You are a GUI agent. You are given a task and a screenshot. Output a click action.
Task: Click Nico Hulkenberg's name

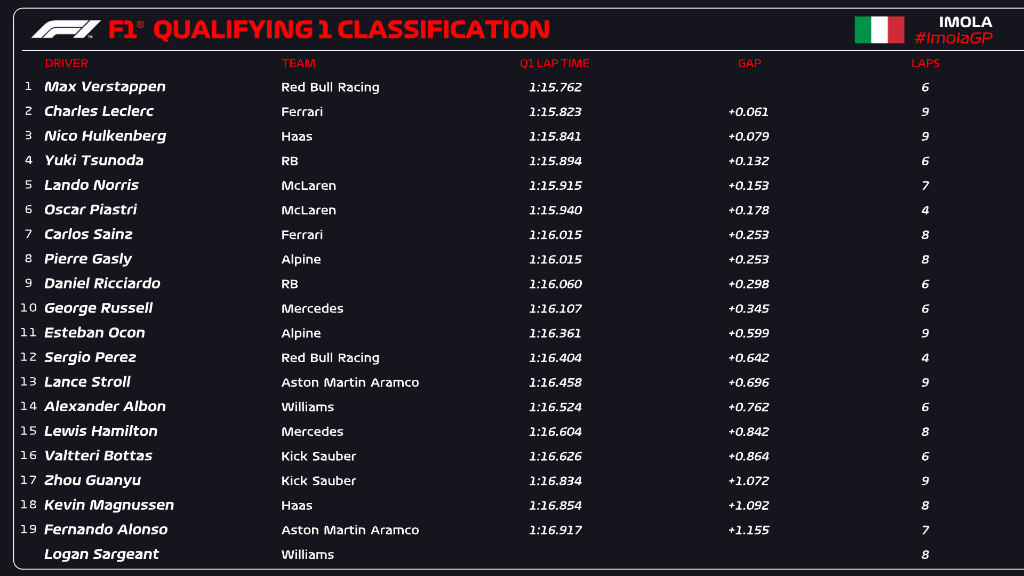105,136
